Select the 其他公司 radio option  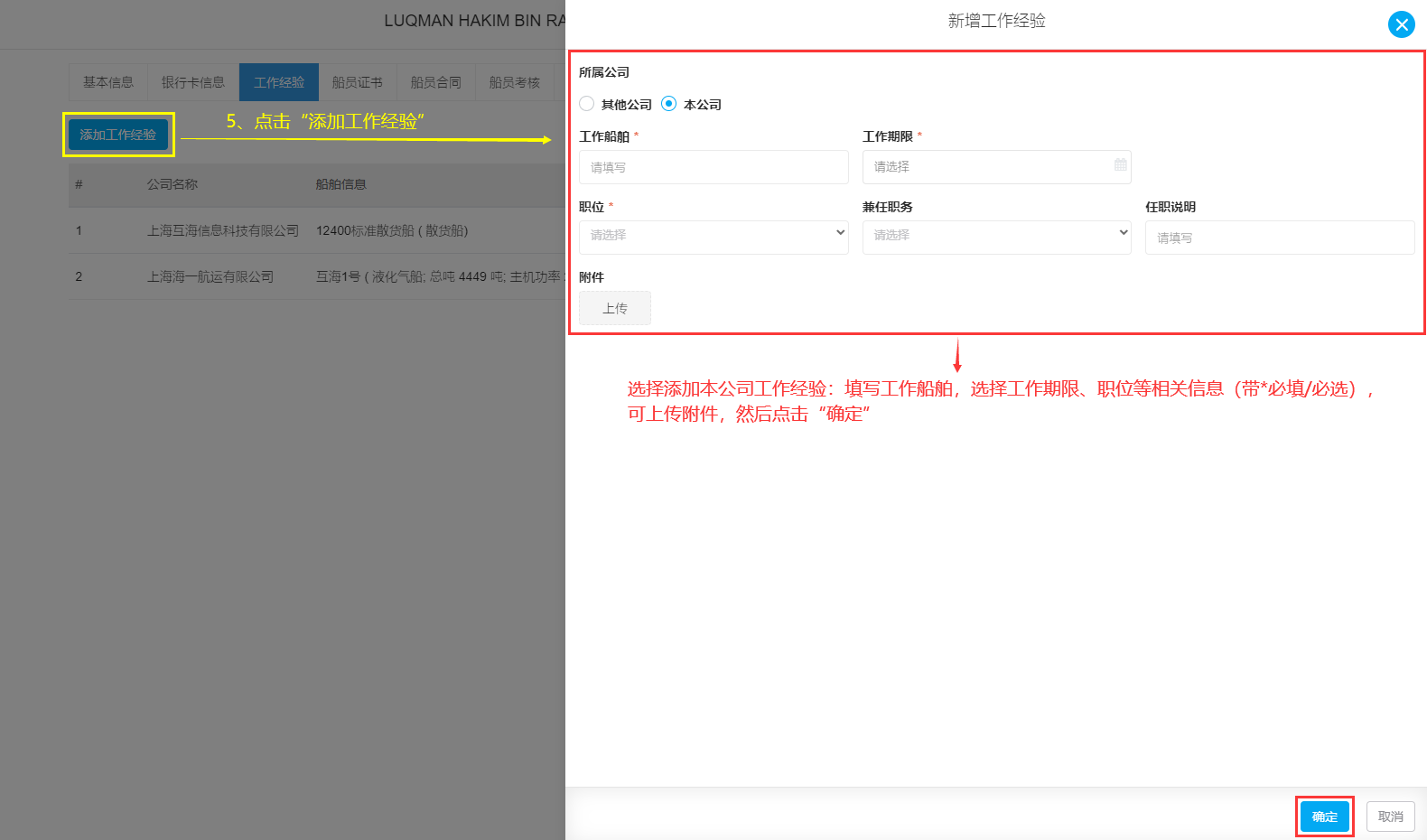587,104
